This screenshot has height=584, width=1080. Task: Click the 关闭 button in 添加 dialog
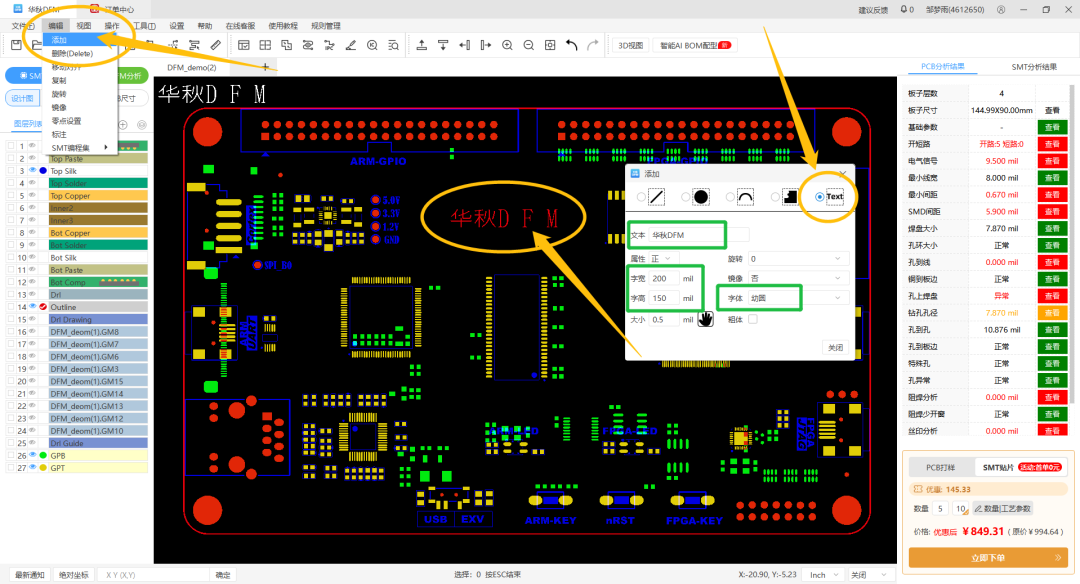click(x=835, y=347)
